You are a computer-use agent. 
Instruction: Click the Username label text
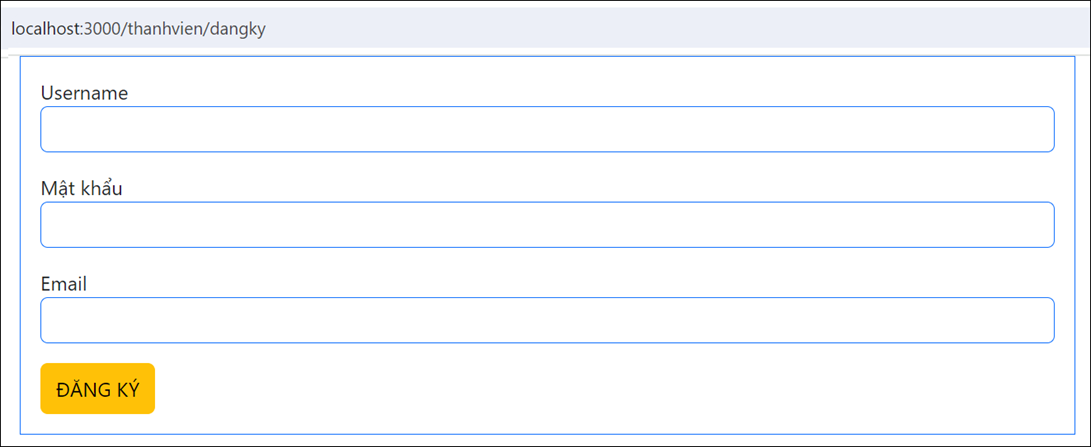(84, 93)
